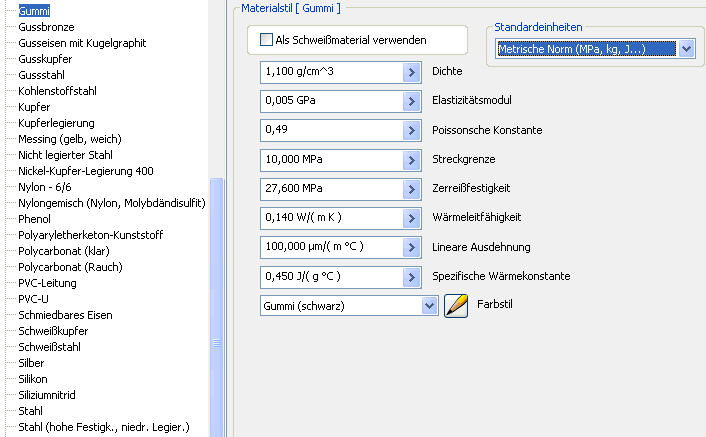Click the pencil icon to edit Farbstil
This screenshot has height=437, width=706.
pos(456,306)
